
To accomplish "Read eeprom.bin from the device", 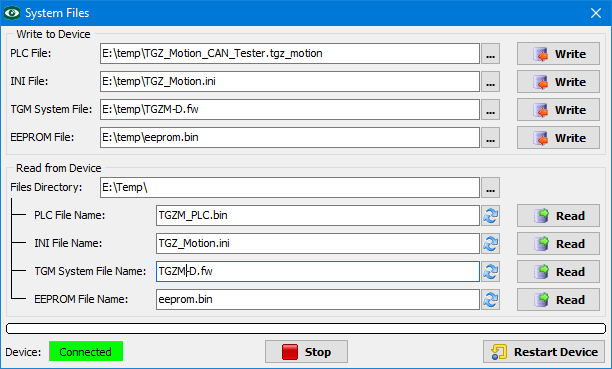I will click(x=559, y=300).
